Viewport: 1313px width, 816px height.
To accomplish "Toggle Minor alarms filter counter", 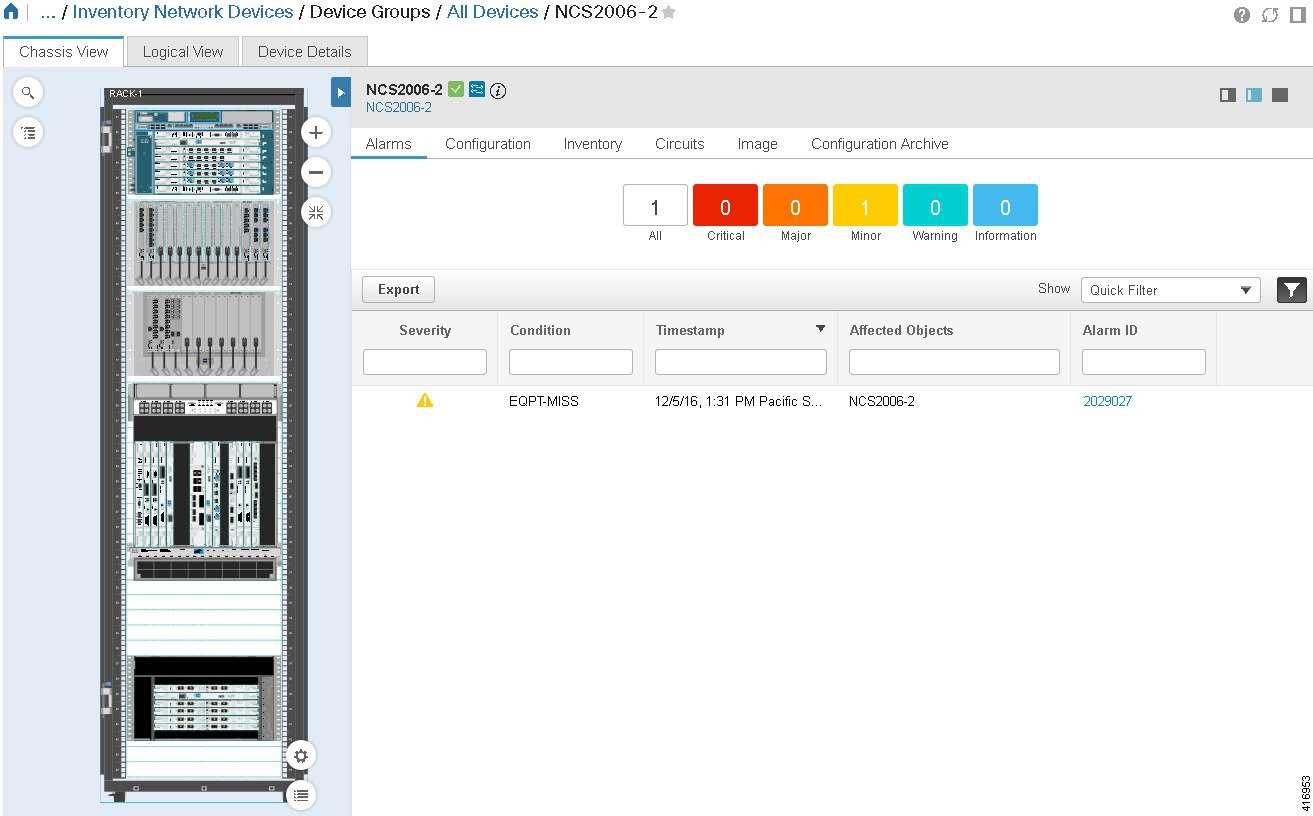I will 864,206.
